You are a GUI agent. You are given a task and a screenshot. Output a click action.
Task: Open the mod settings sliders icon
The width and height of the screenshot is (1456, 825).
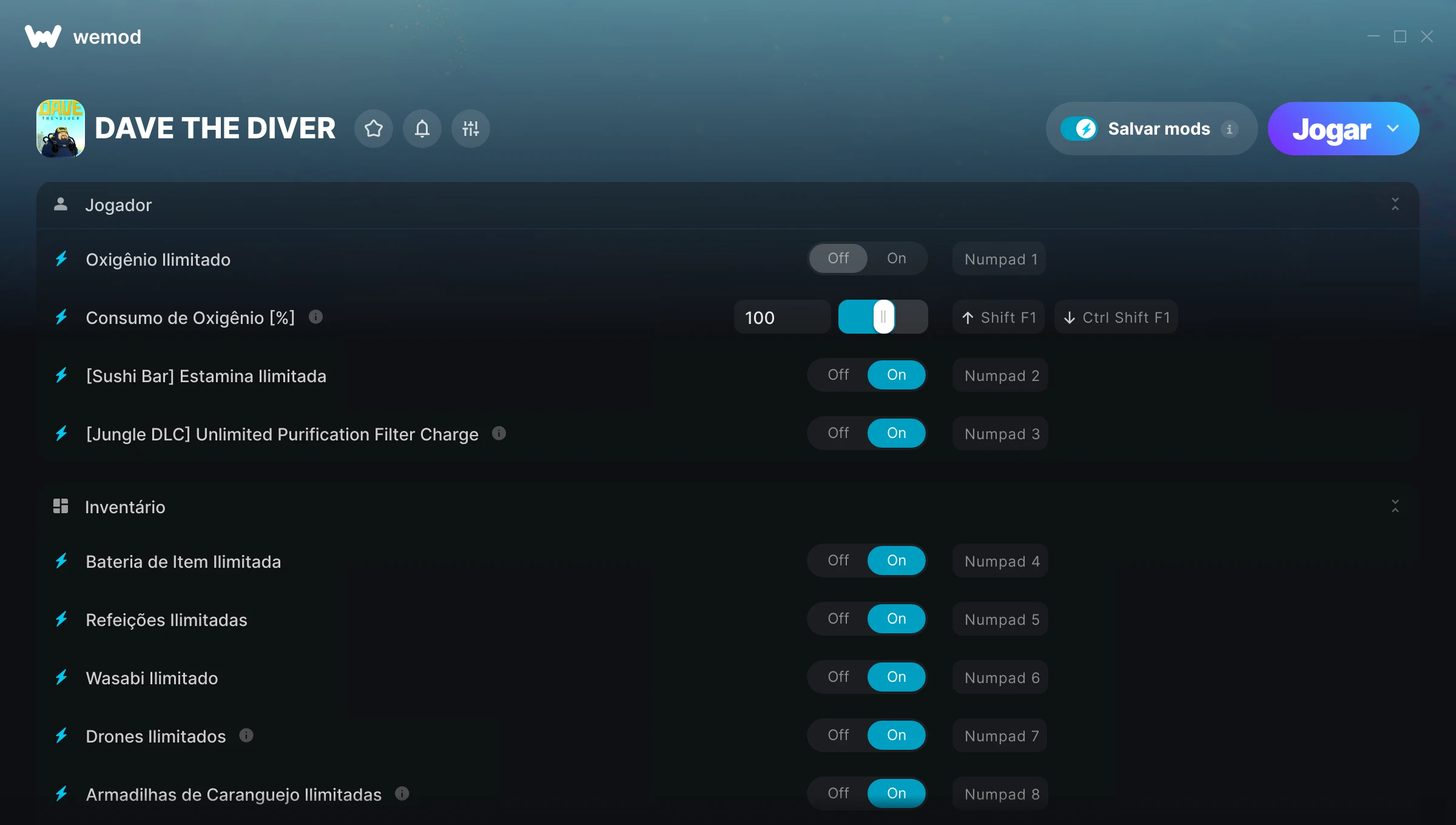click(471, 129)
